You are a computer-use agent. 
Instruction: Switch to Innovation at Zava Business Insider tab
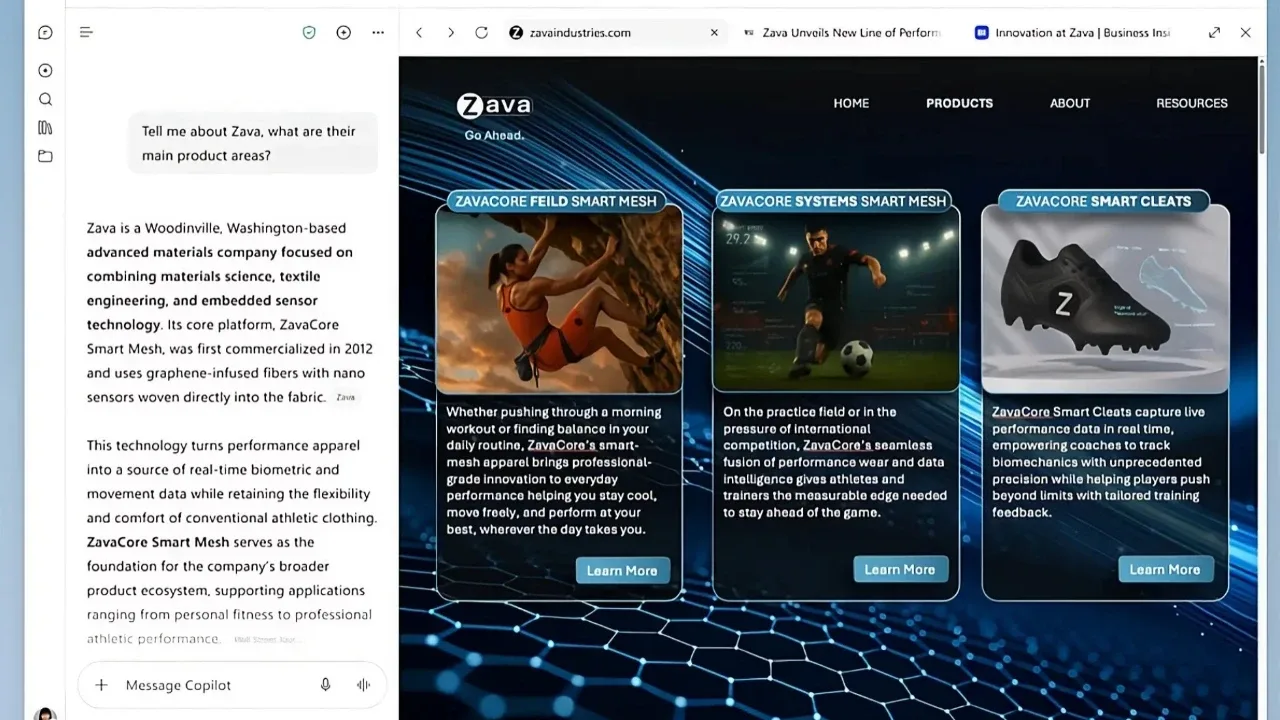point(1073,32)
